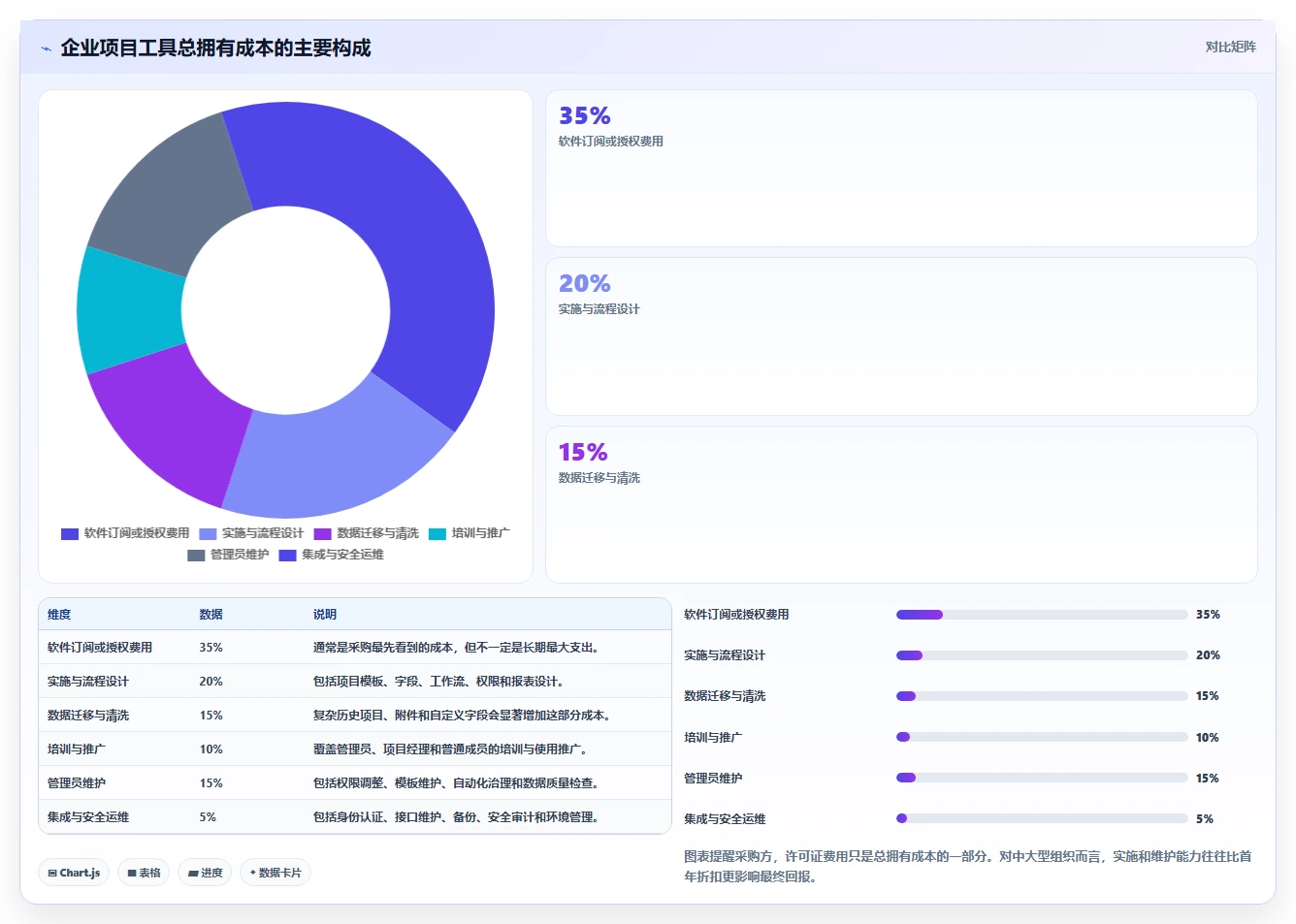Click the 10% value in the table
Image resolution: width=1296 pixels, height=924 pixels.
(x=211, y=749)
